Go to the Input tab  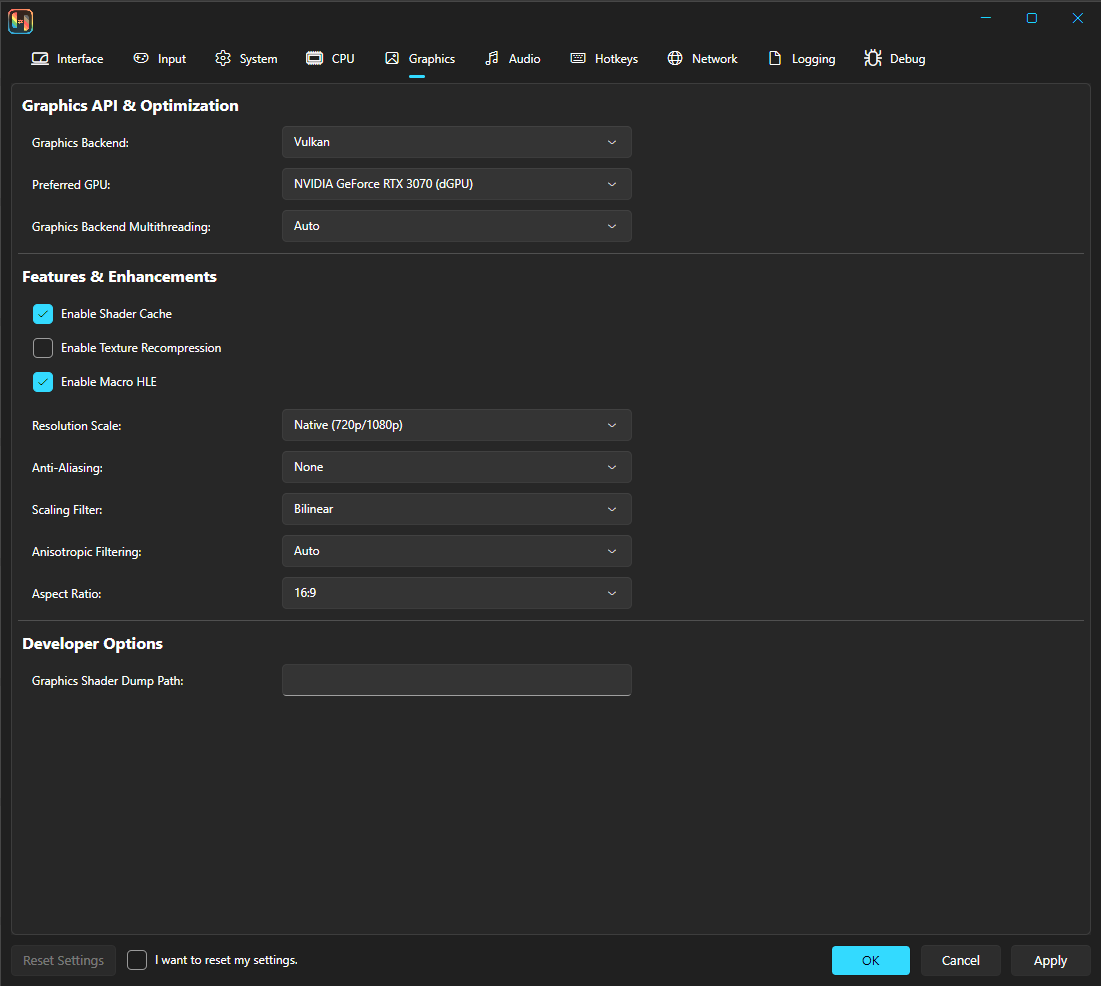160,59
